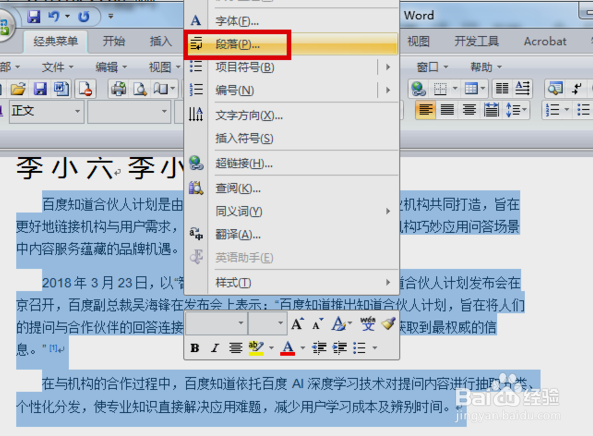
Task: Click the Research magnifier icon at toolbar right
Action: pos(555,89)
